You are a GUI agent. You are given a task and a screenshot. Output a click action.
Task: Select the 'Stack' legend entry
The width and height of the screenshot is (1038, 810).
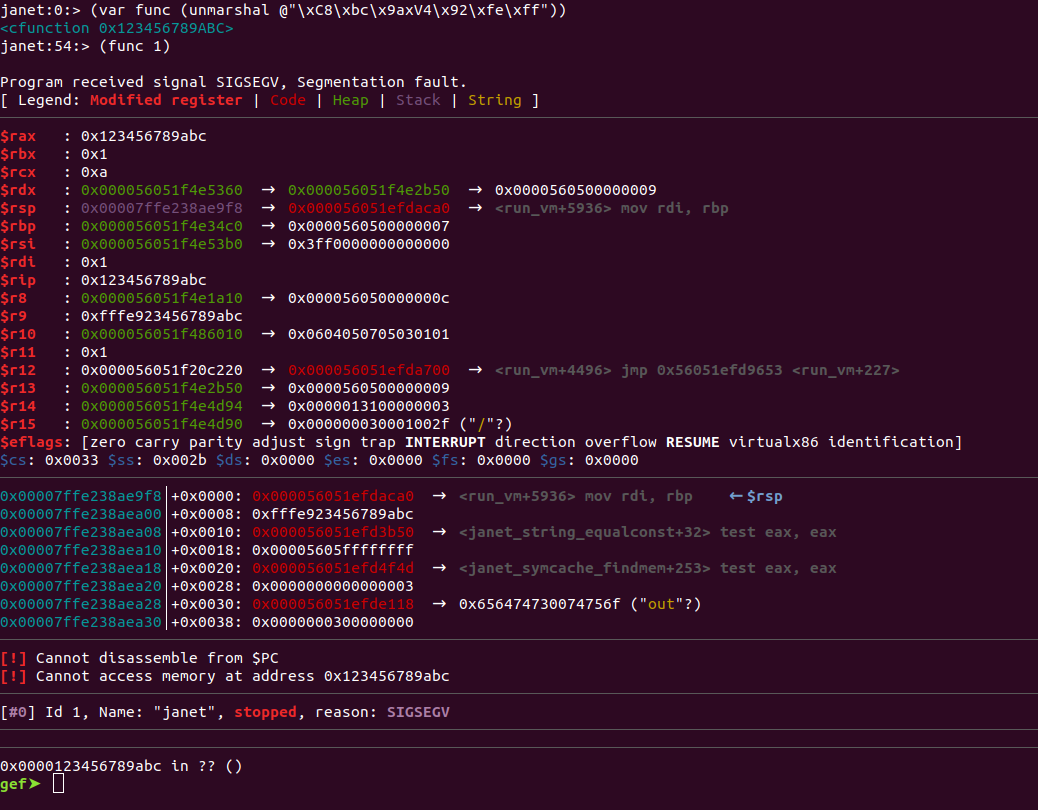pyautogui.click(x=418, y=100)
